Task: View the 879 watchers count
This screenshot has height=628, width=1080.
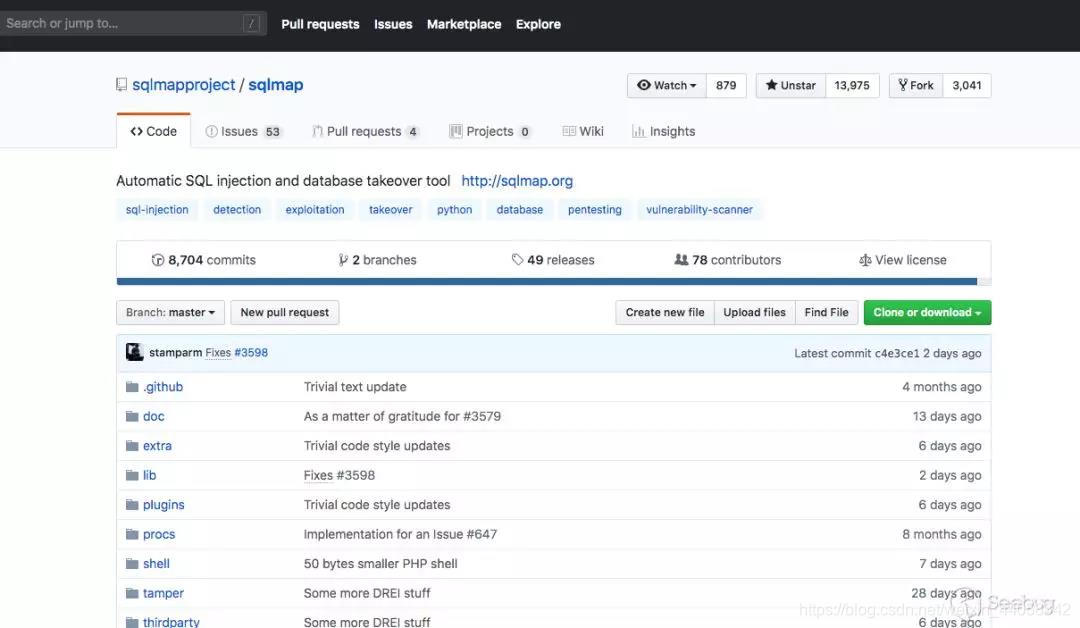Action: (x=726, y=85)
